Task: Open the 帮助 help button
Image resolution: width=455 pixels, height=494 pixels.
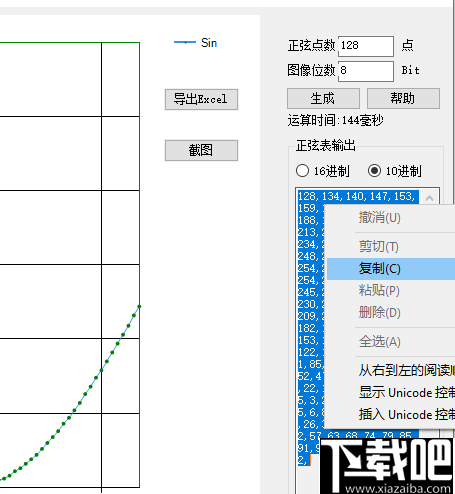Action: 403,98
